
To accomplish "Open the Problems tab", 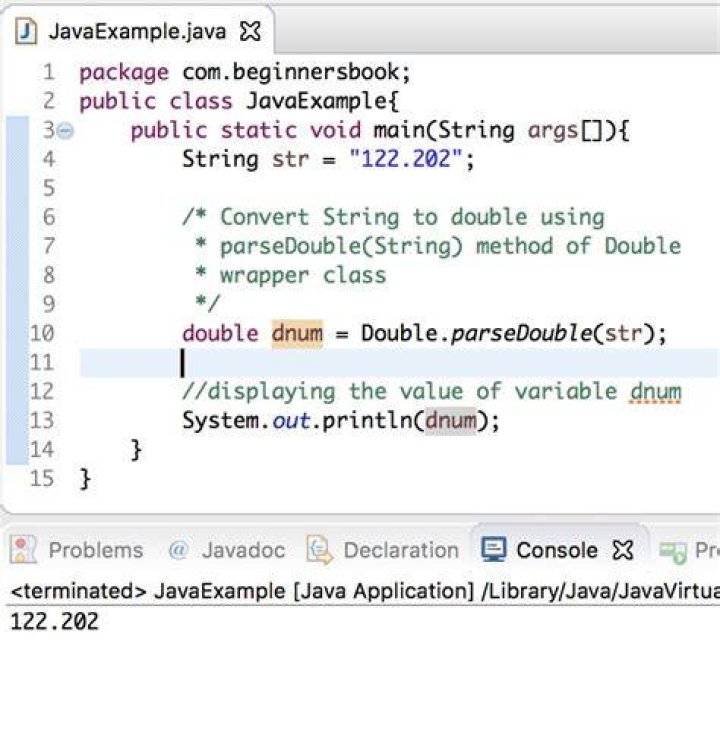I will (77, 550).
